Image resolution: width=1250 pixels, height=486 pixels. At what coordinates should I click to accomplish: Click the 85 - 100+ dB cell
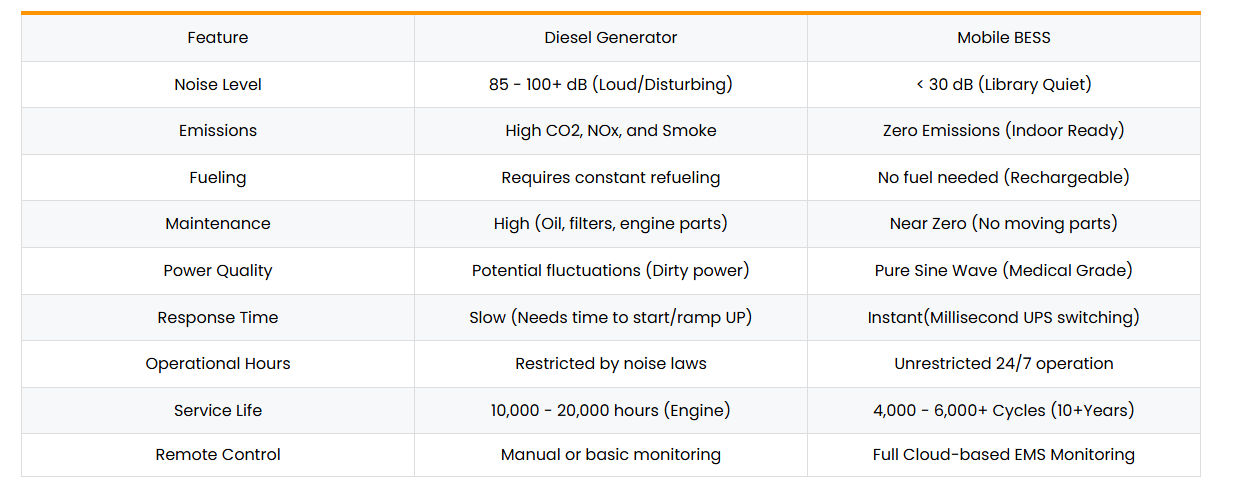click(x=611, y=85)
